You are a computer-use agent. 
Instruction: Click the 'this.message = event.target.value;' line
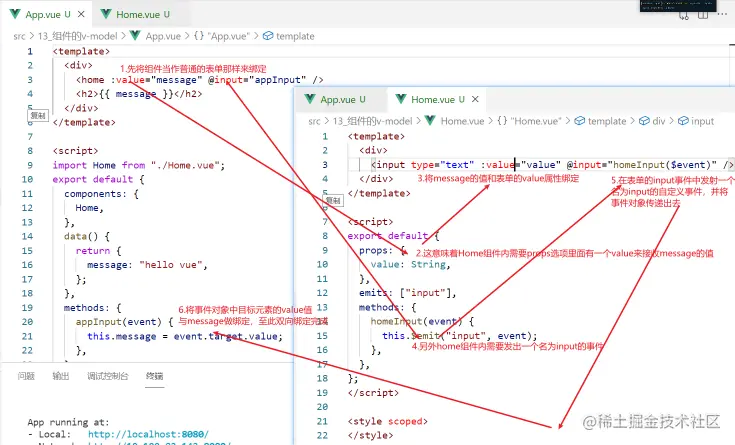[185, 336]
